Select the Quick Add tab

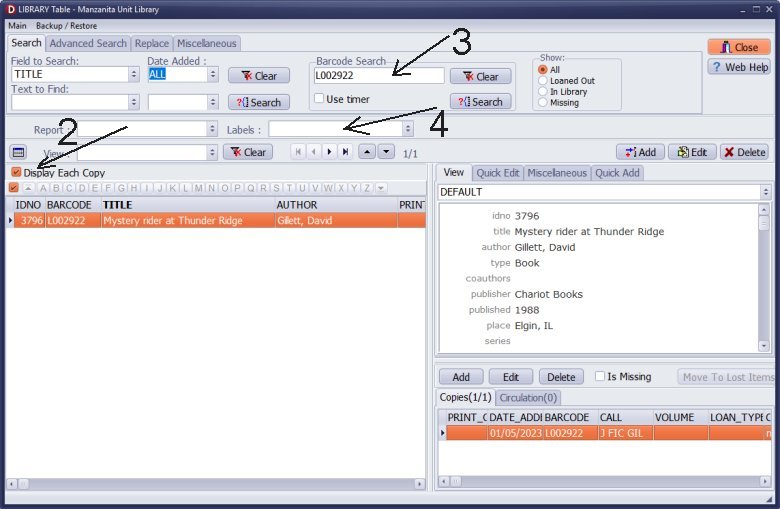pos(617,173)
